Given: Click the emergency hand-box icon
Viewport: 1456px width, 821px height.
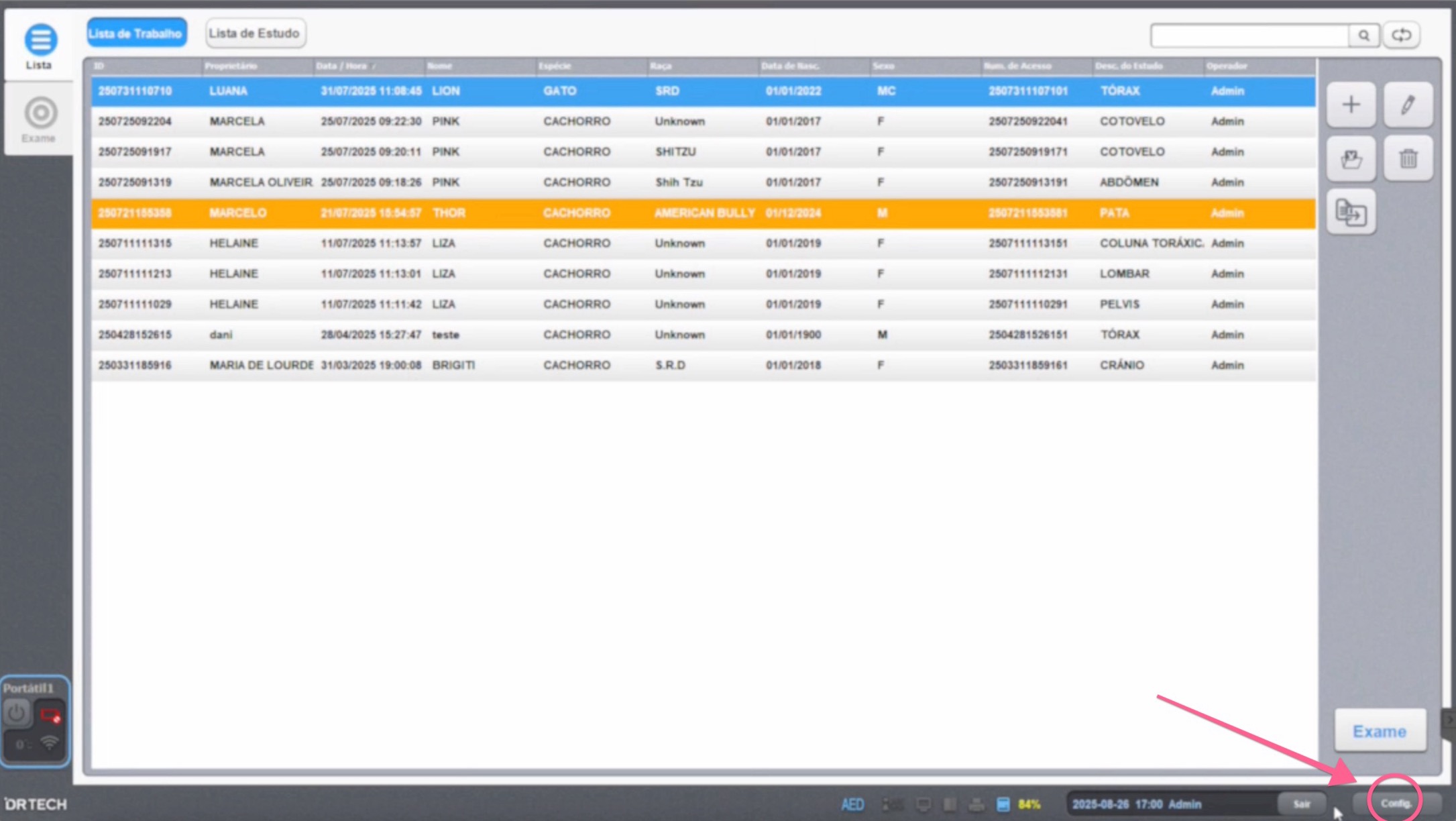Looking at the screenshot, I should [1351, 159].
